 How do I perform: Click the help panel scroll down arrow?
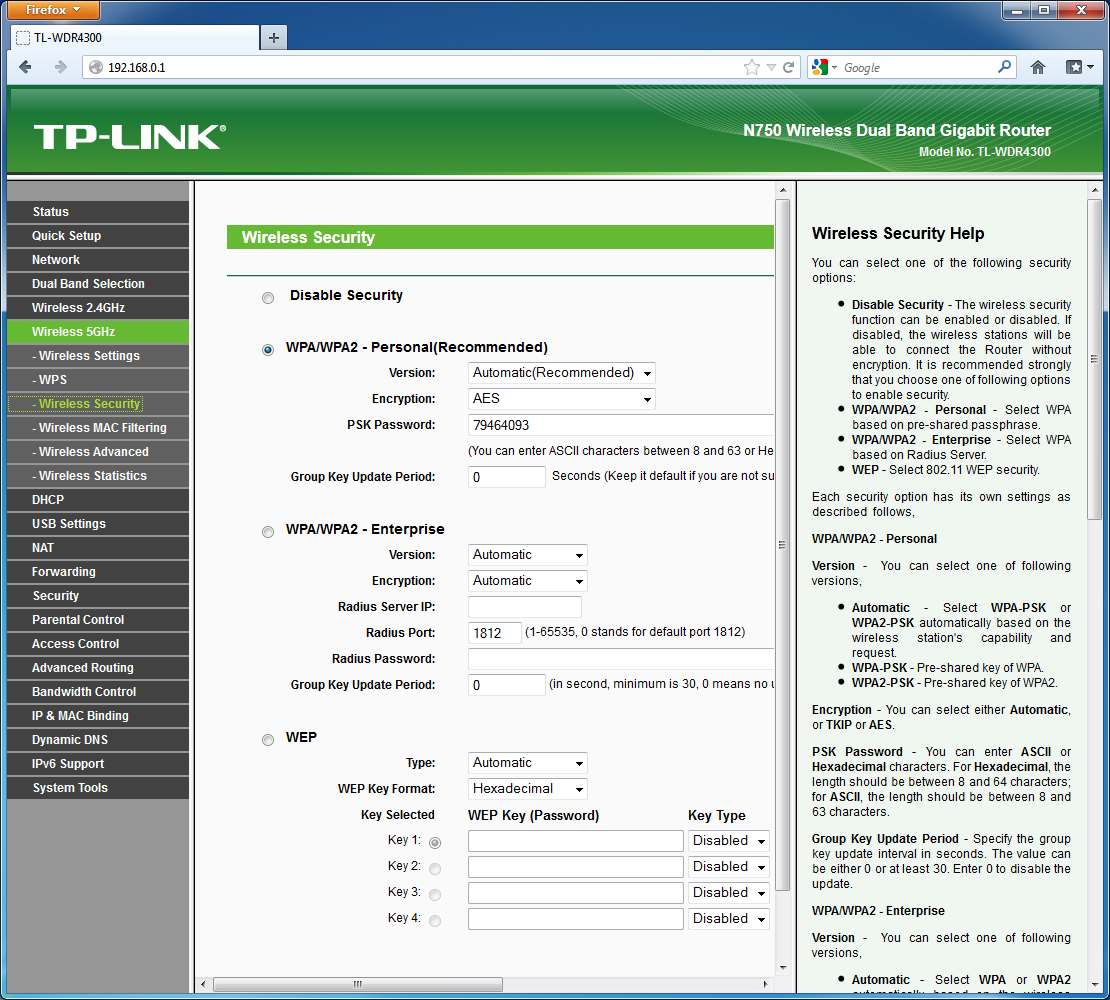1094,984
